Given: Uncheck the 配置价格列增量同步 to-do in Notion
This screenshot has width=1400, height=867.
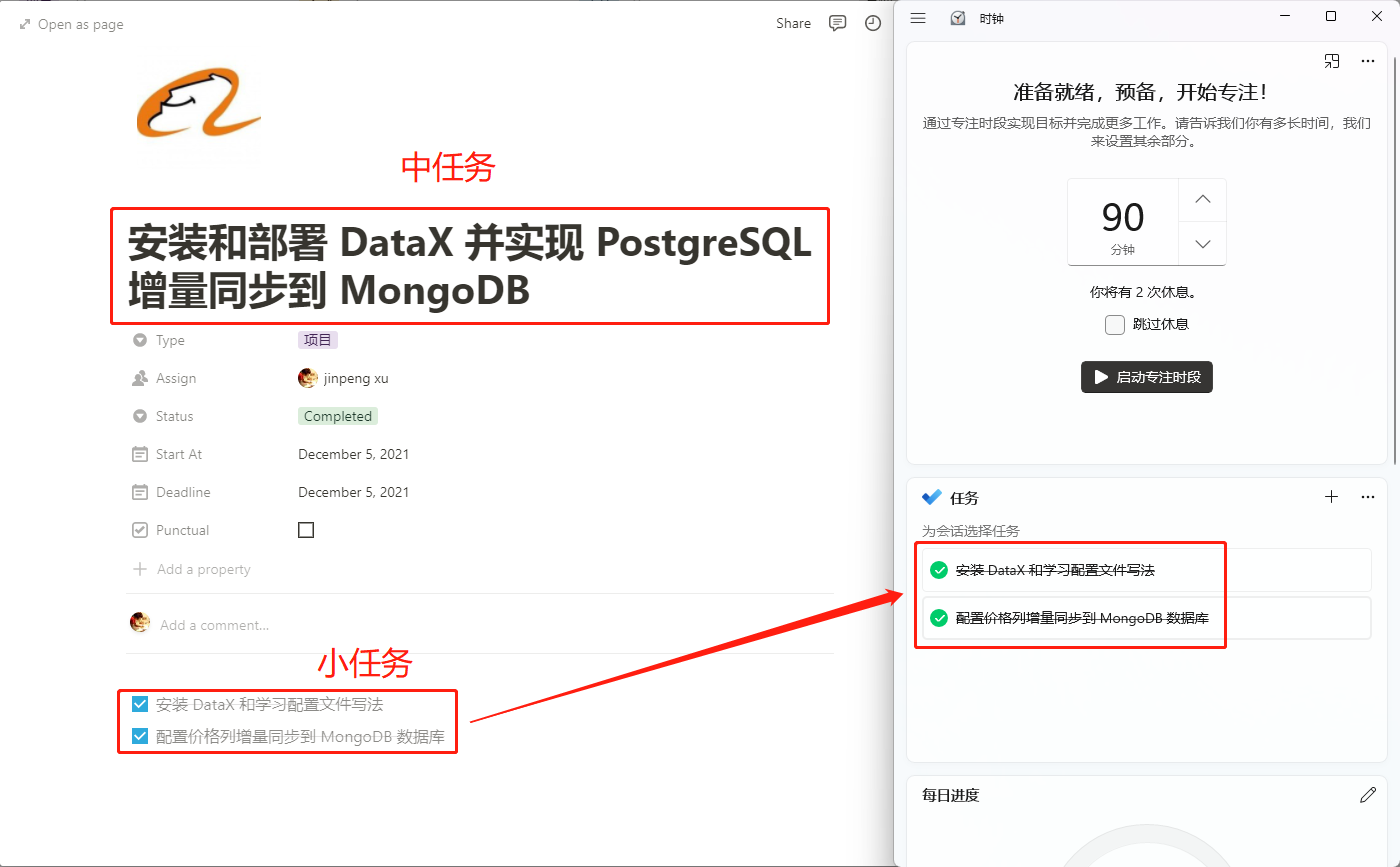Looking at the screenshot, I should tap(140, 739).
